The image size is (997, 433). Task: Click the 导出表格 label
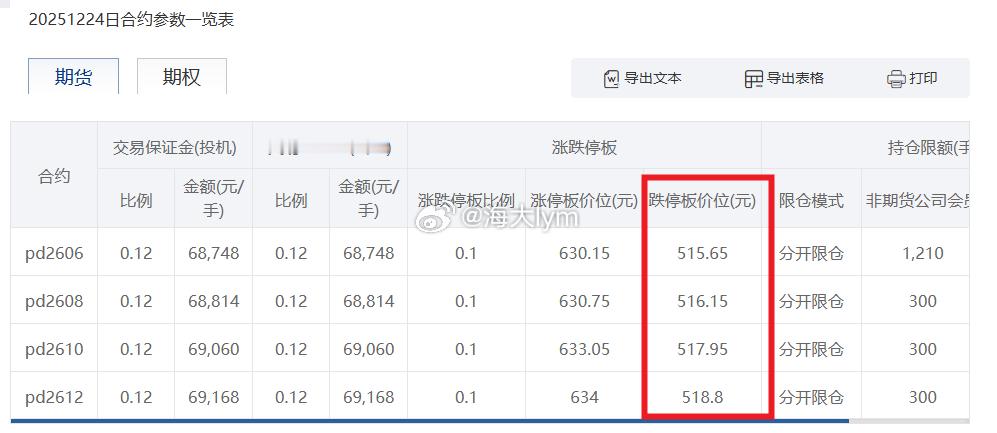coord(795,78)
